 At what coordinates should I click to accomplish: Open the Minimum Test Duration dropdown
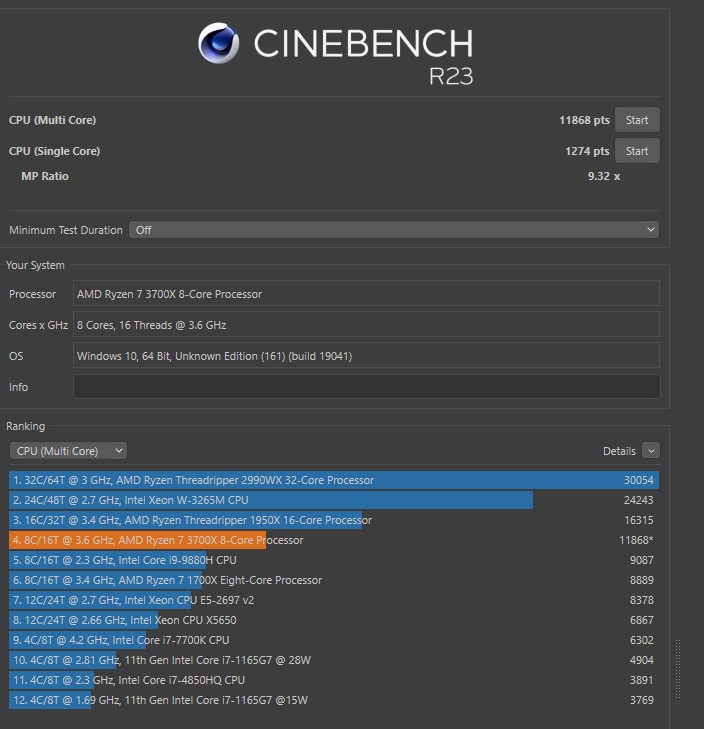[x=394, y=230]
